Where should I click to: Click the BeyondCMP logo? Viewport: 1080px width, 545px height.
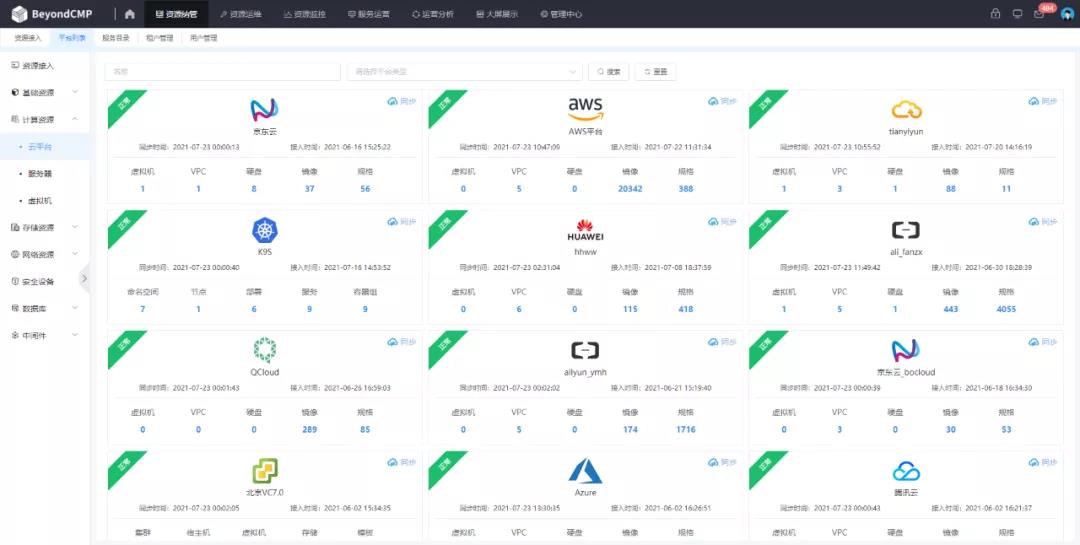[x=52, y=14]
